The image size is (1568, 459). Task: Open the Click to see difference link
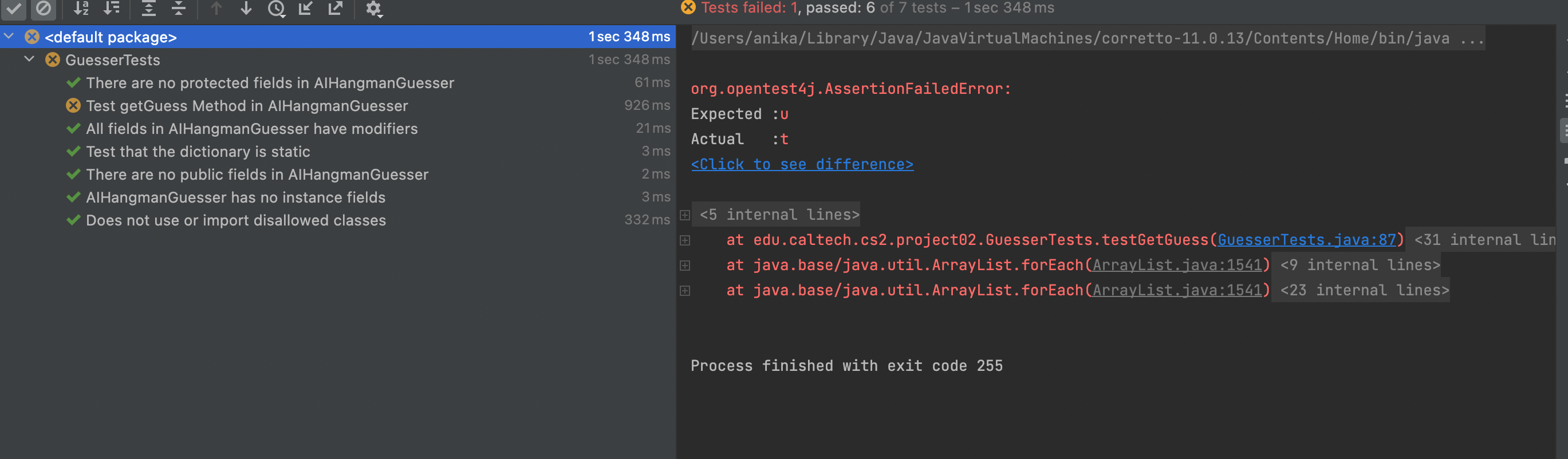[x=802, y=164]
